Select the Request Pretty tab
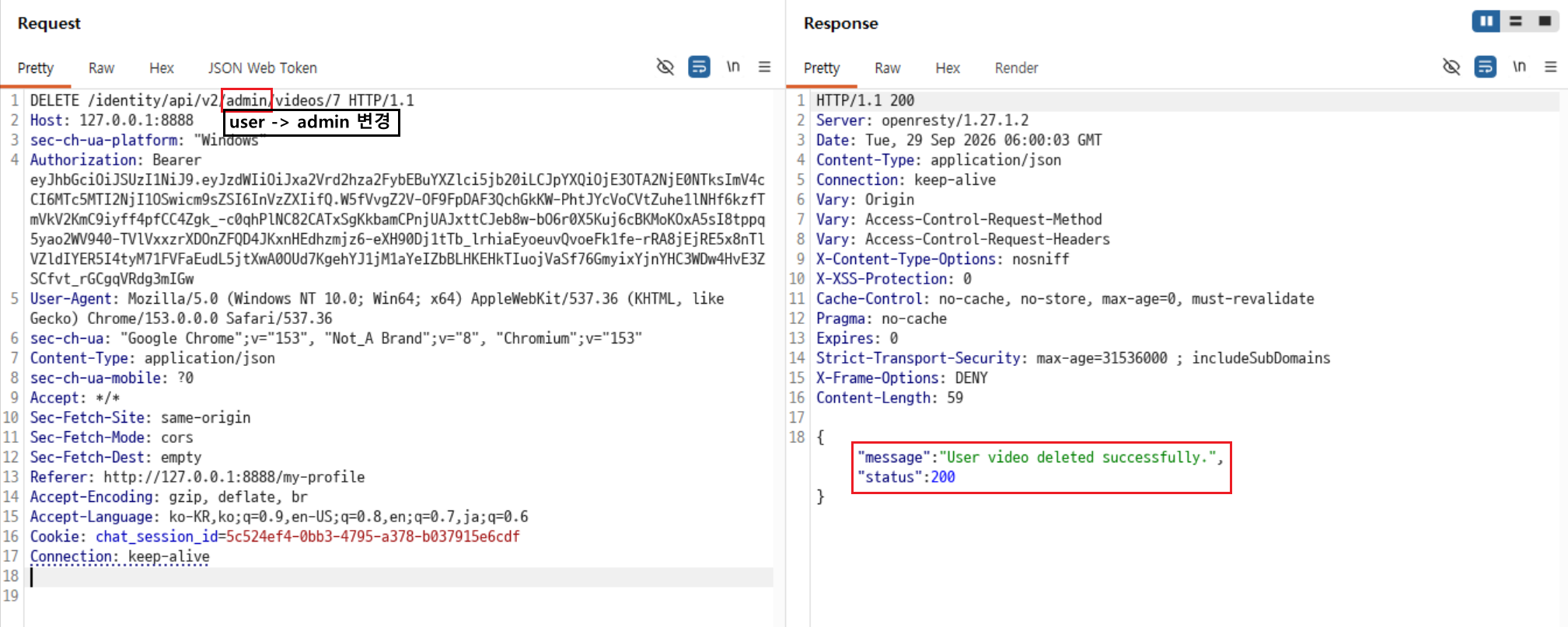Viewport: 1568px width, 627px height. (36, 68)
